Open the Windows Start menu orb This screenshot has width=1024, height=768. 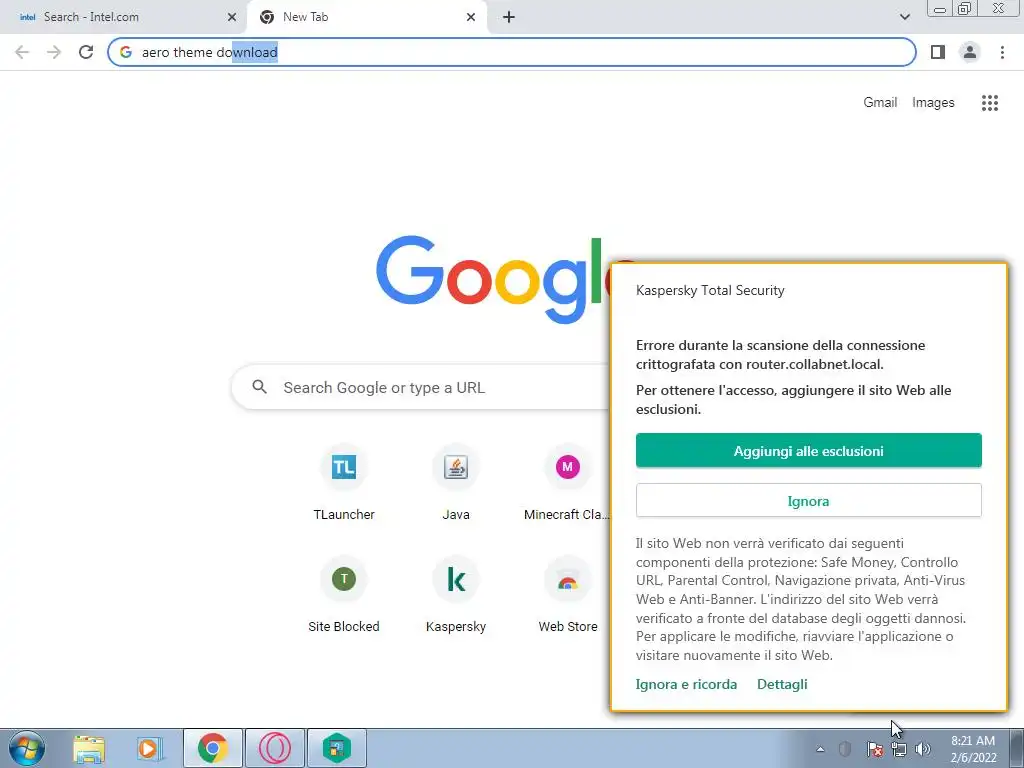pos(27,748)
